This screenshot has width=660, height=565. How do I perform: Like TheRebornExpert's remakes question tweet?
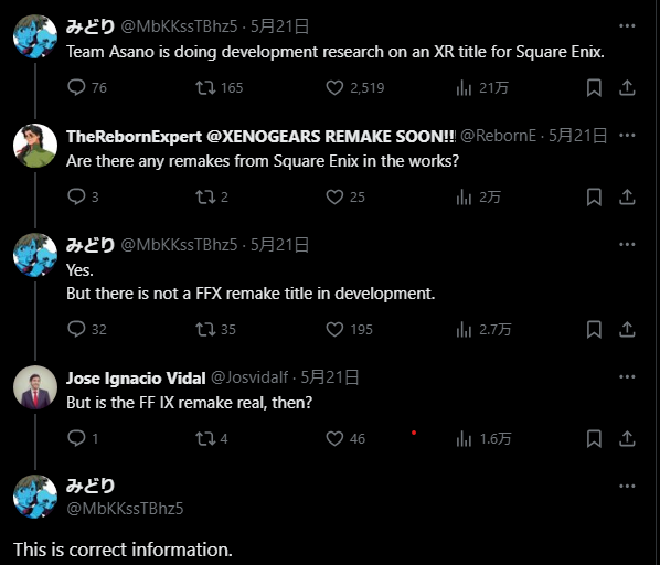pos(335,197)
